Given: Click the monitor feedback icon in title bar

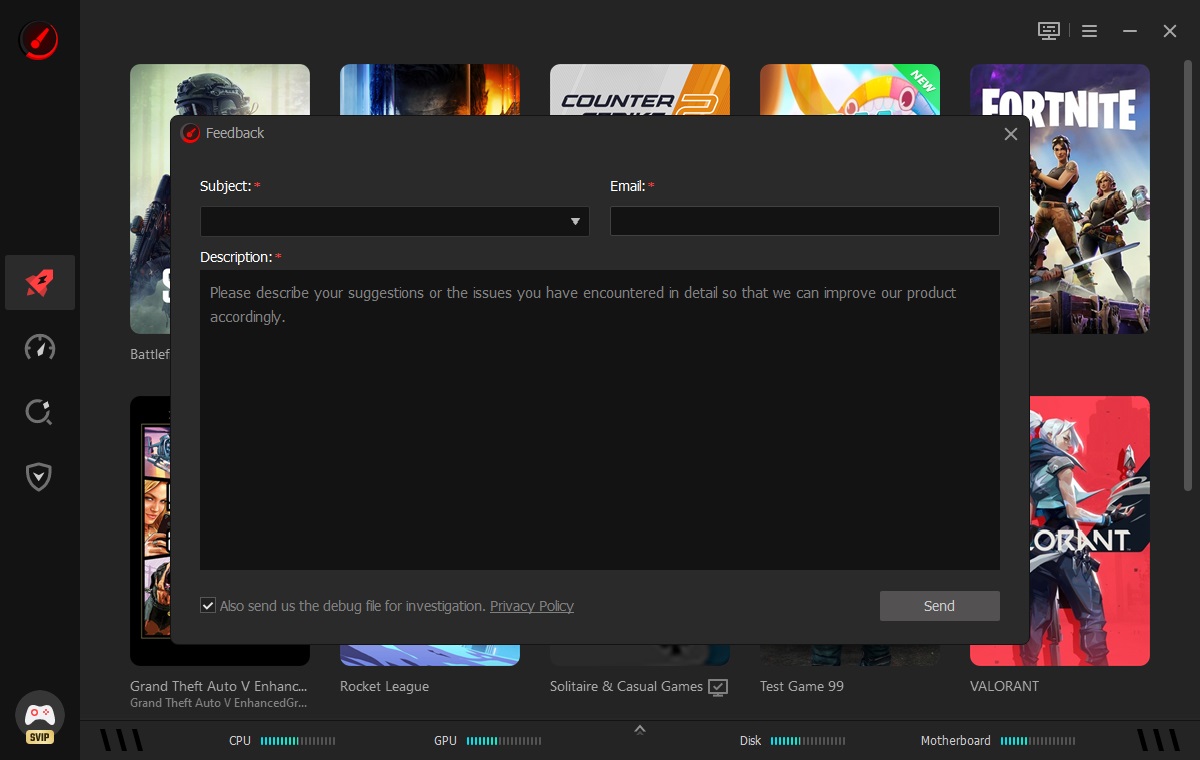Looking at the screenshot, I should (1048, 31).
